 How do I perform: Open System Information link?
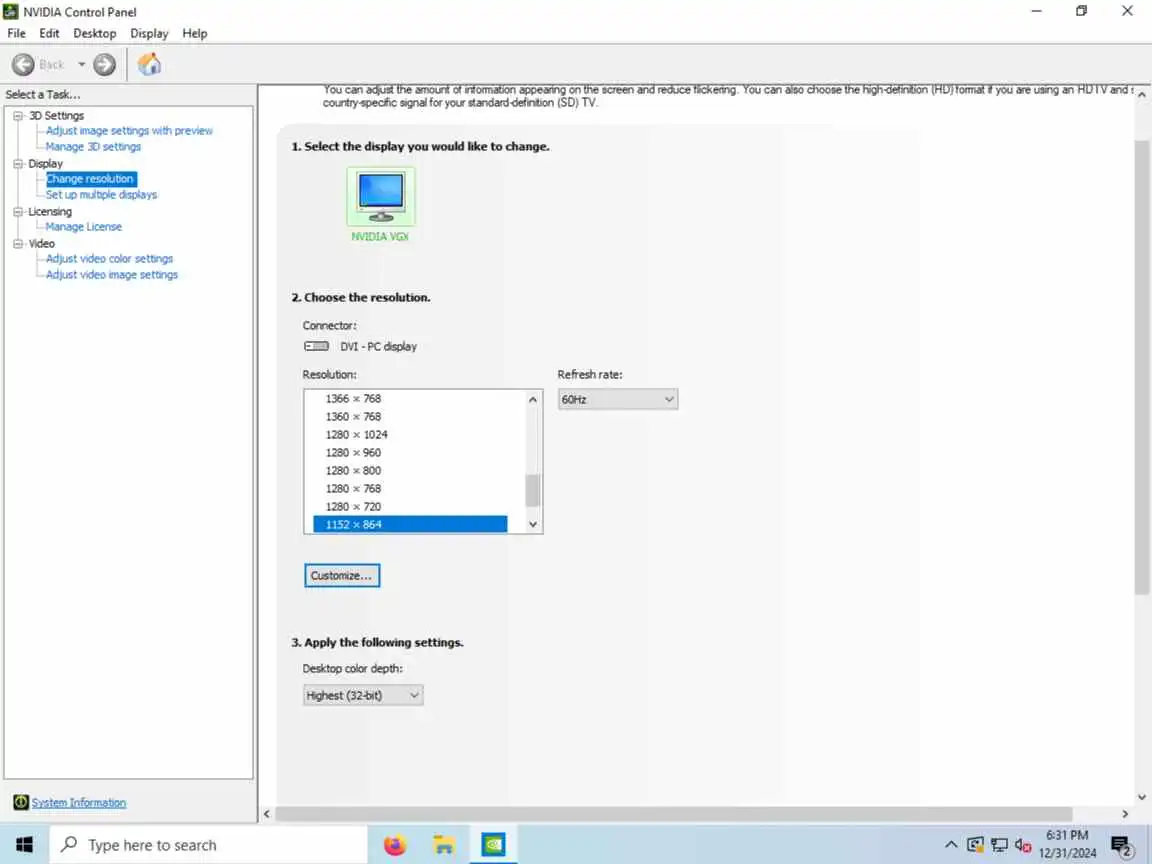[x=79, y=803]
